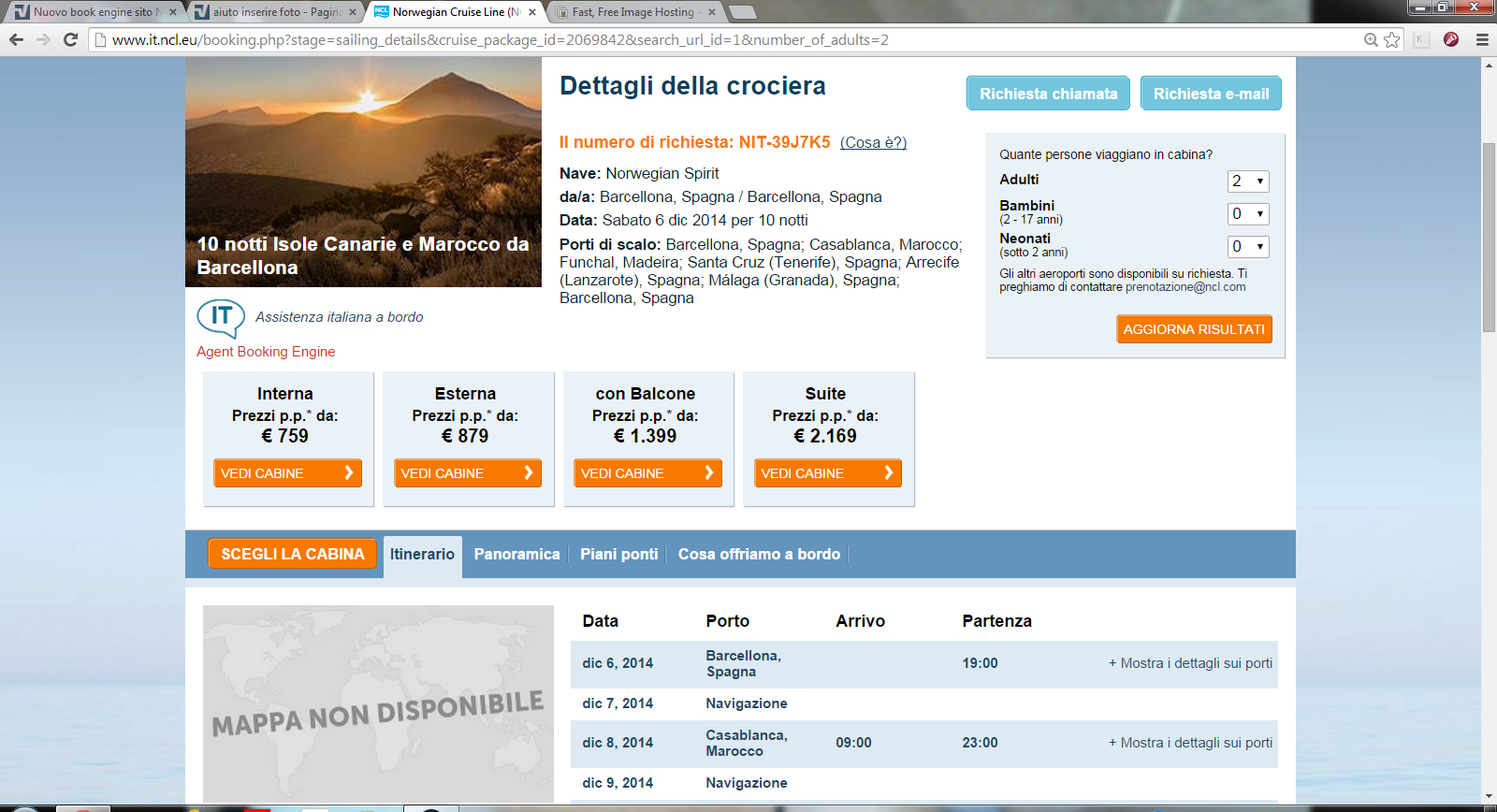Open the Chrome menu hamburger icon
The image size is (1497, 812).
click(x=1482, y=39)
